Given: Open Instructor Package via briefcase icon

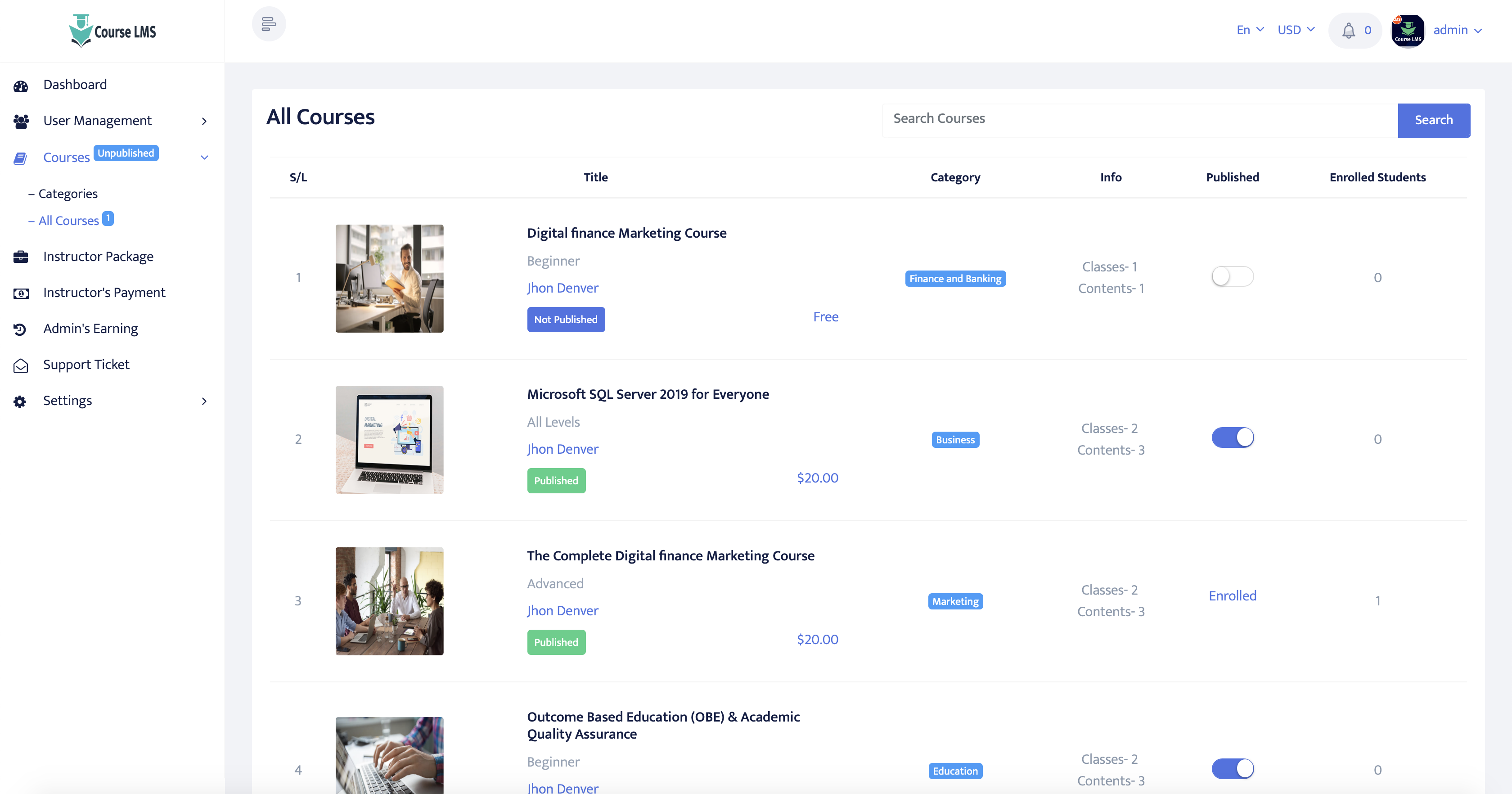Looking at the screenshot, I should coord(21,256).
